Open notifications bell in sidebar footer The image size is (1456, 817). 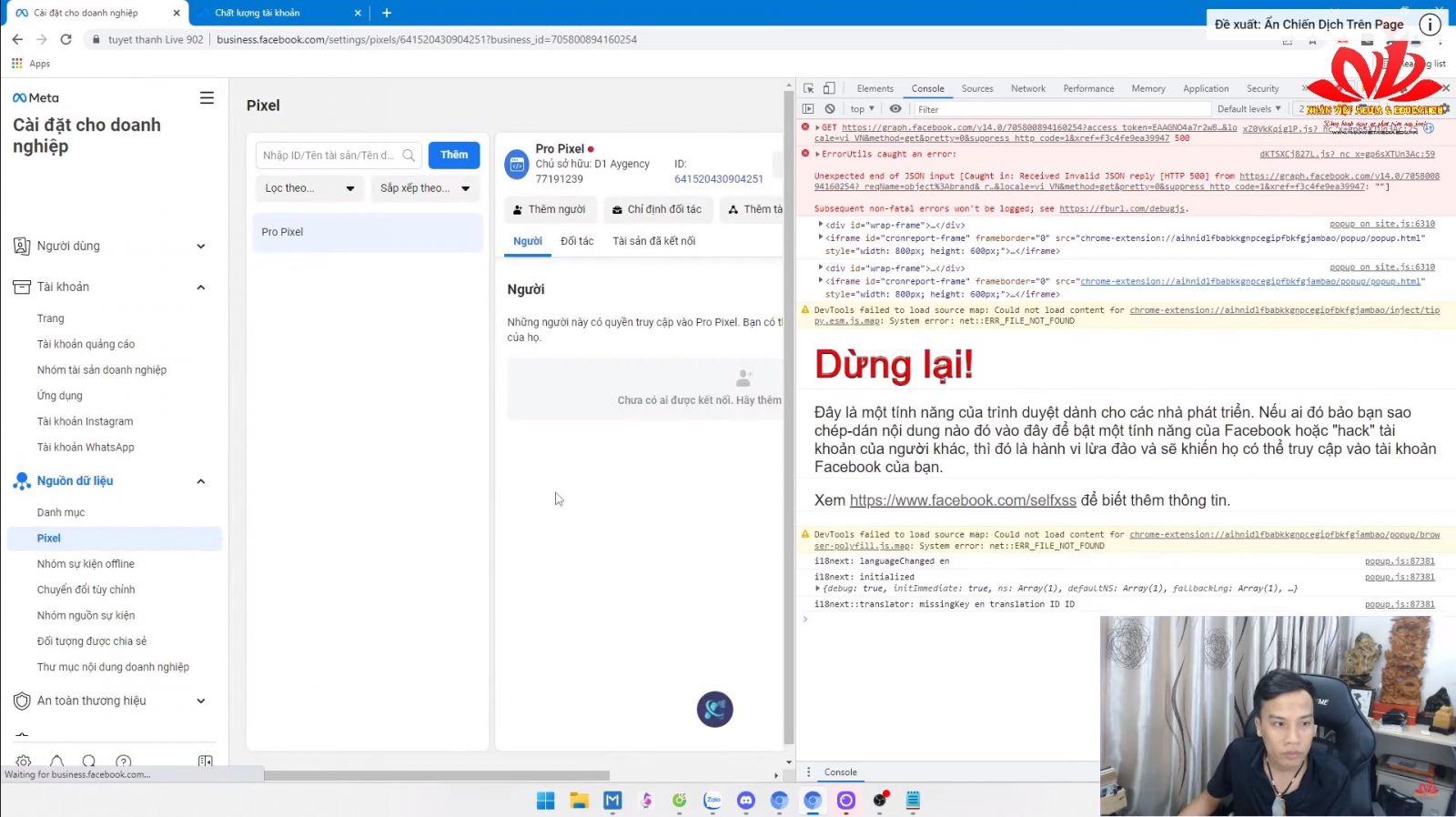pos(56,762)
